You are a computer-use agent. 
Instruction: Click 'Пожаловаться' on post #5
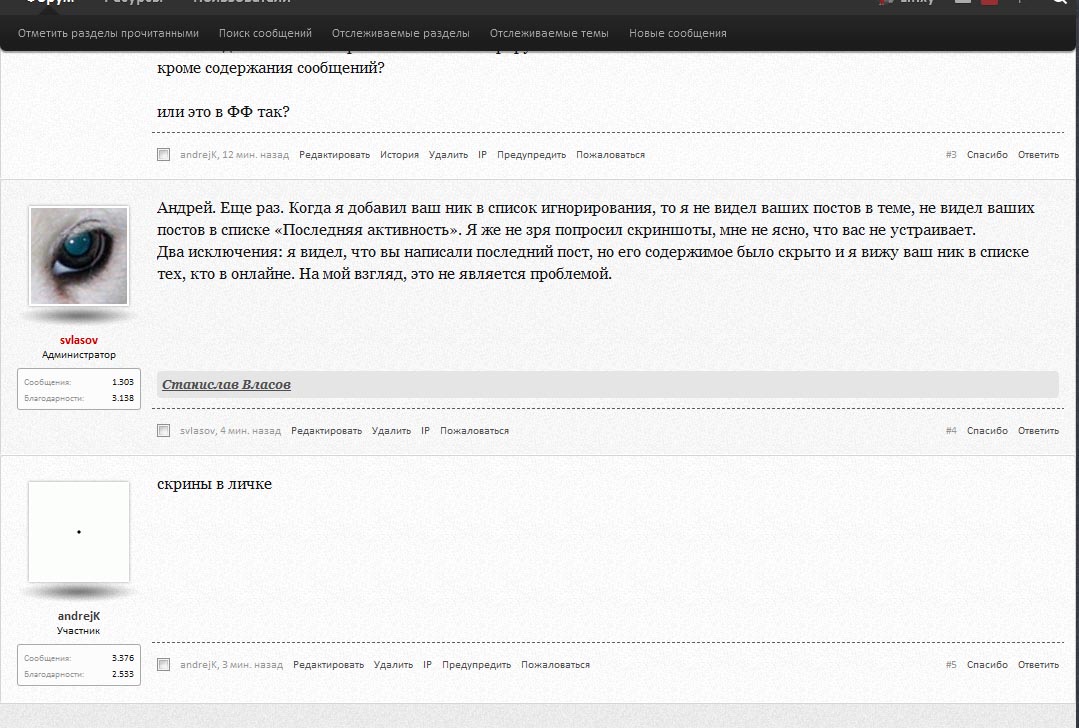555,665
